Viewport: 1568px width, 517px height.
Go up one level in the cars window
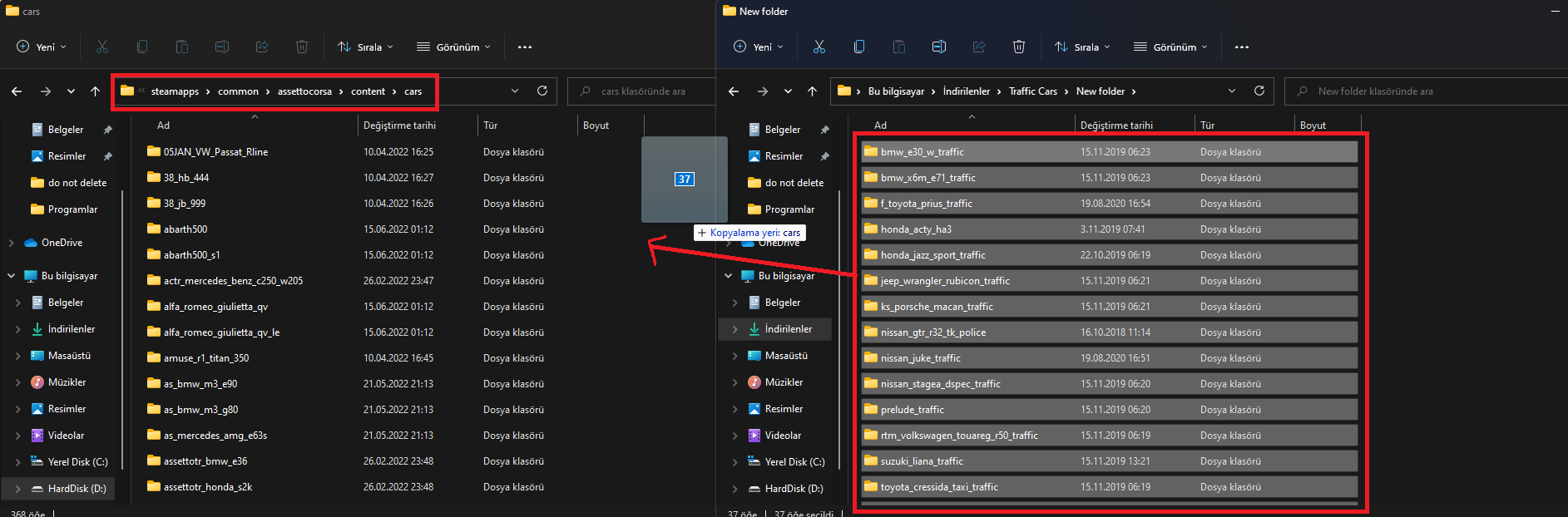(96, 91)
